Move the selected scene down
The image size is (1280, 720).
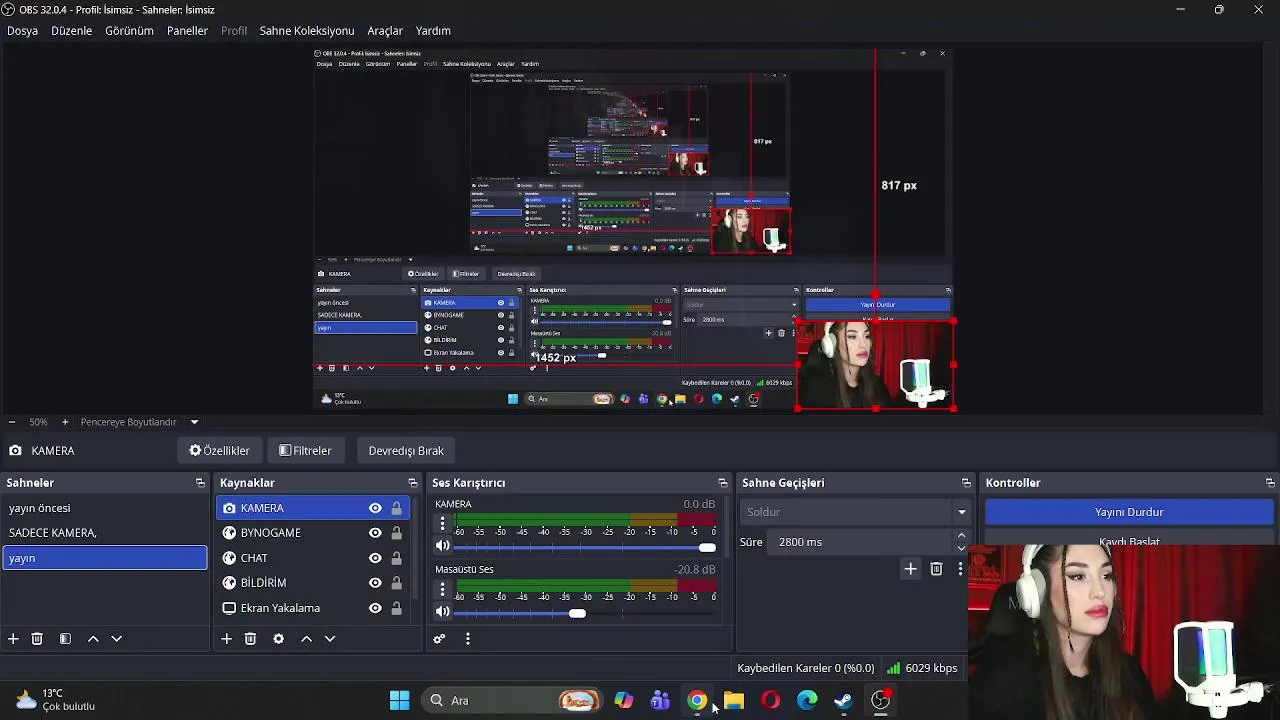[x=116, y=639]
